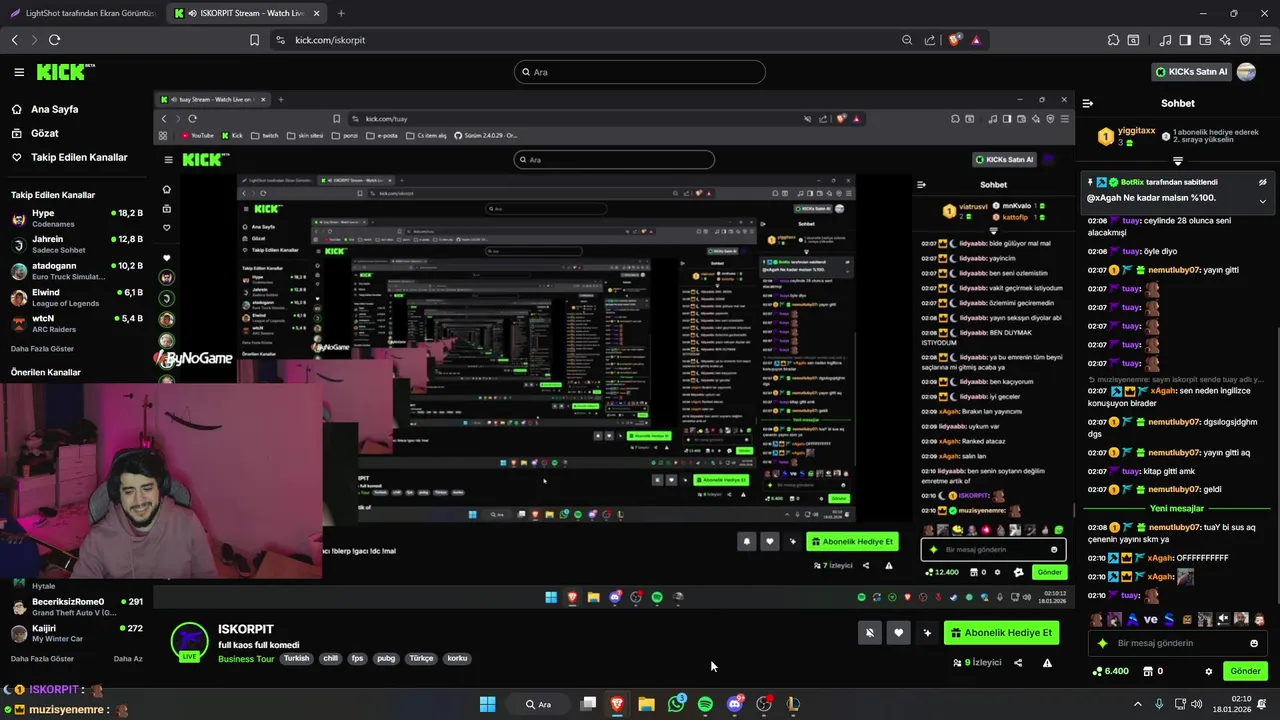Focus the Kick Ara search box
Viewport: 1280px width, 720px height.
coord(640,72)
